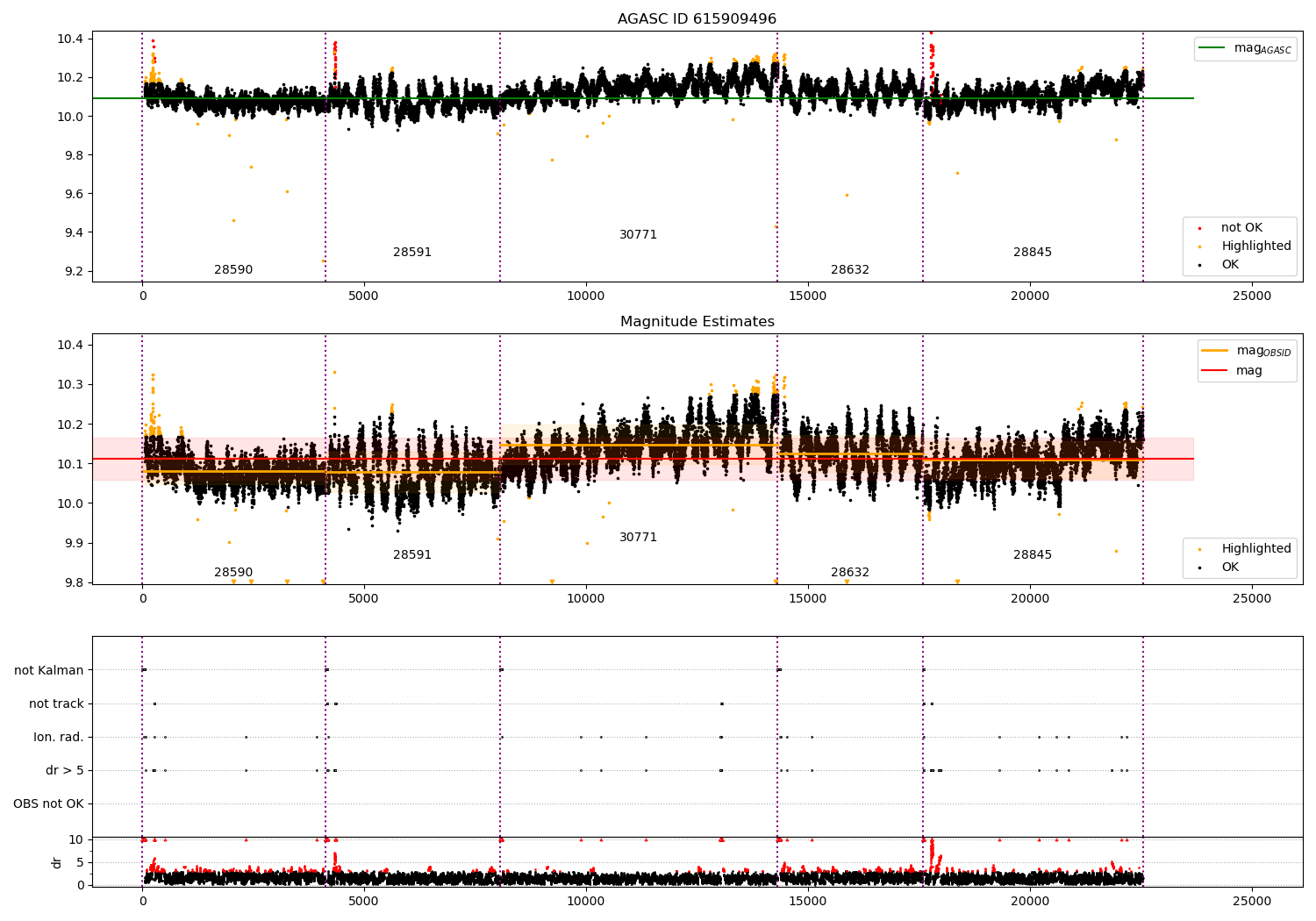The height and width of the screenshot is (921, 1316).
Task: Click the 'dr > 5' axis label
Action: [x=65, y=770]
